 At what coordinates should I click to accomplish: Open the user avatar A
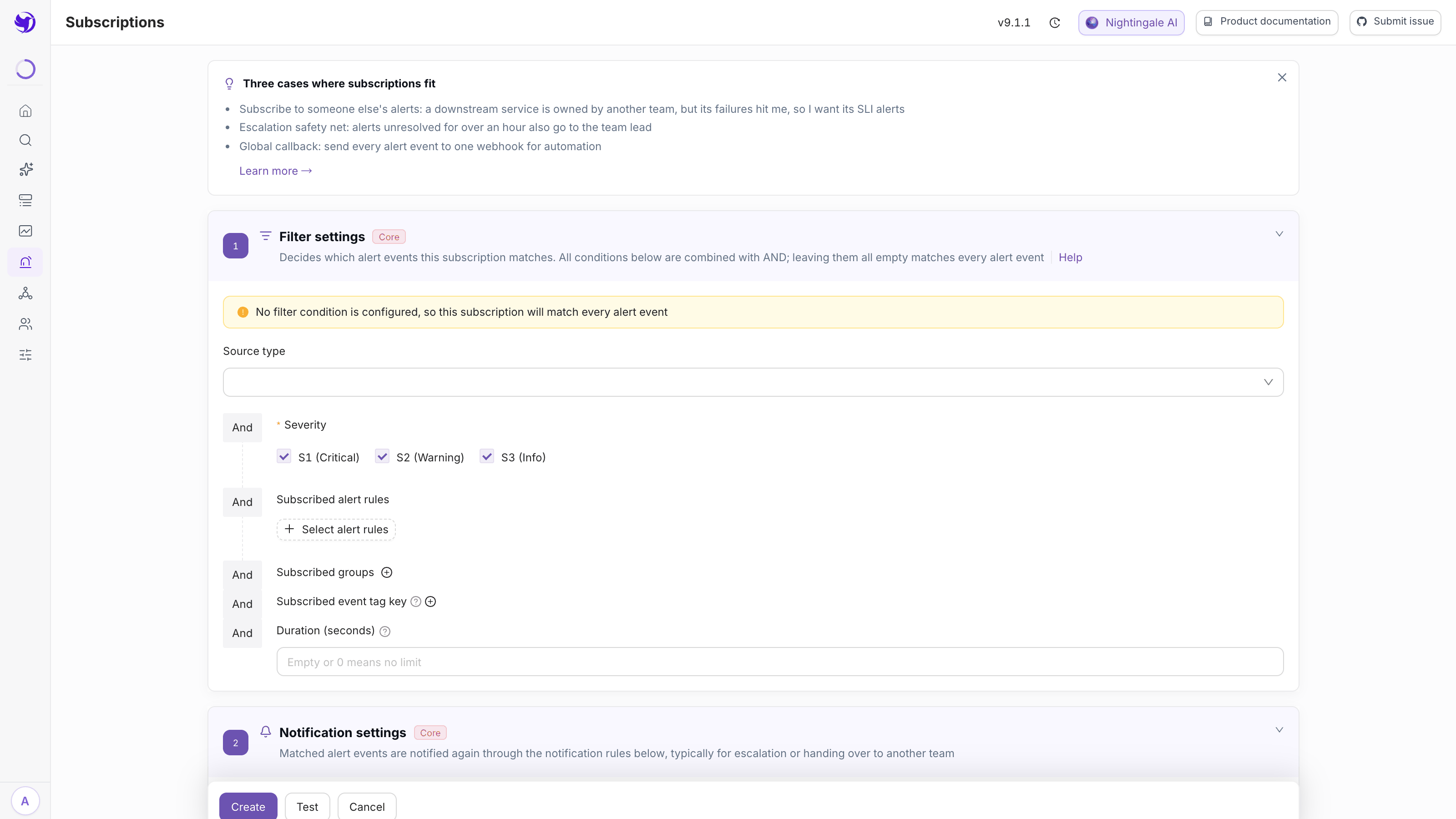25,801
